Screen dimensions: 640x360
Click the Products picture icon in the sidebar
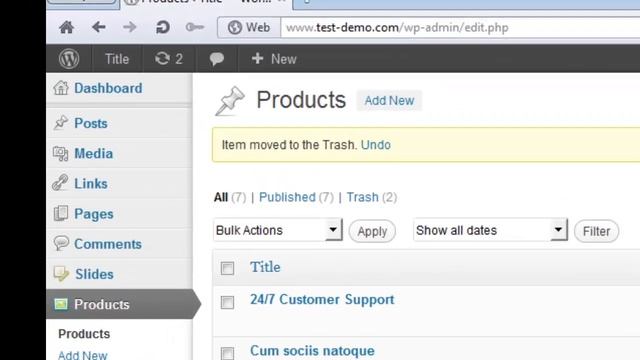tap(61, 304)
